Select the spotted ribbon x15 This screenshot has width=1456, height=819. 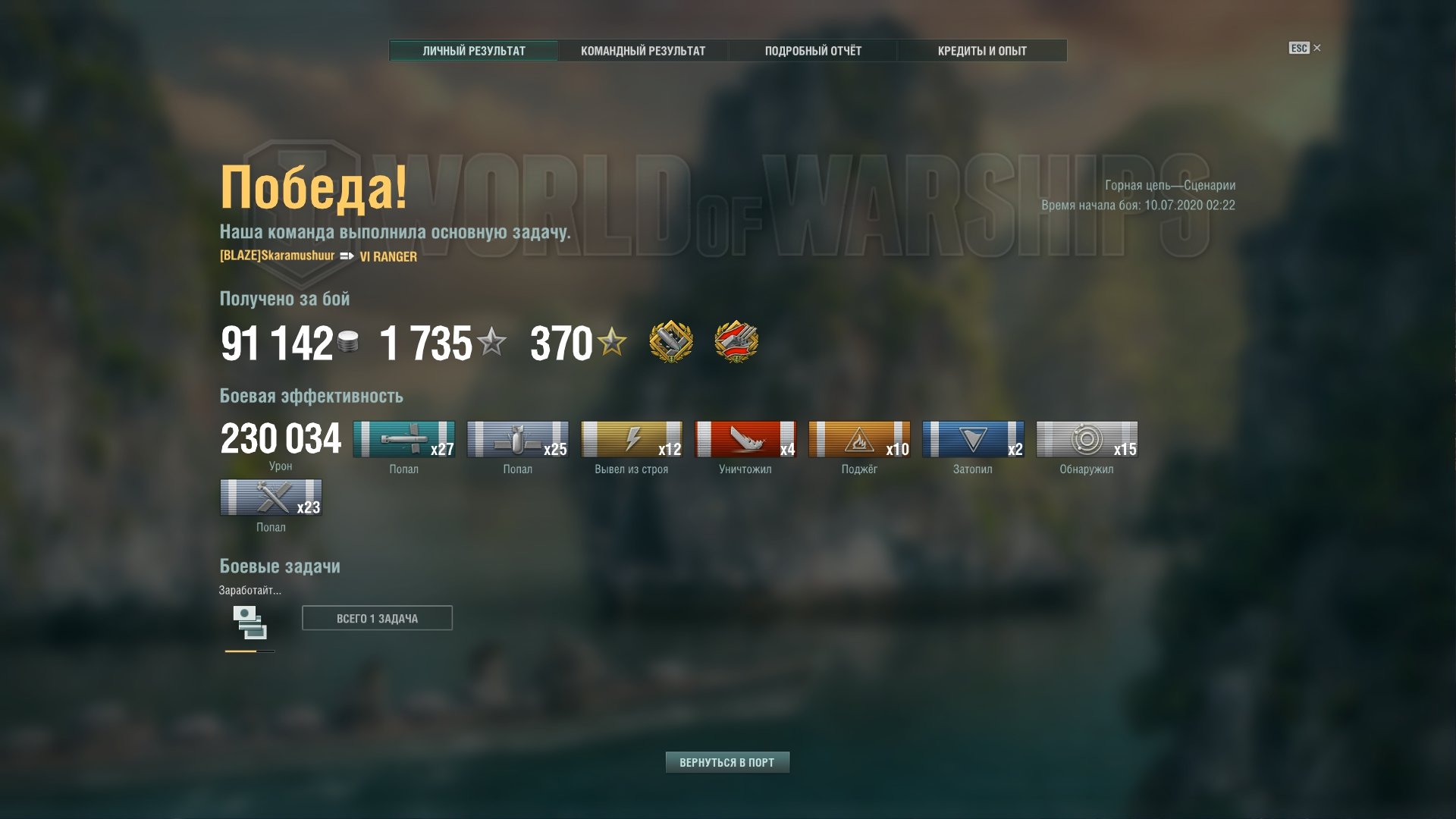pyautogui.click(x=1087, y=439)
